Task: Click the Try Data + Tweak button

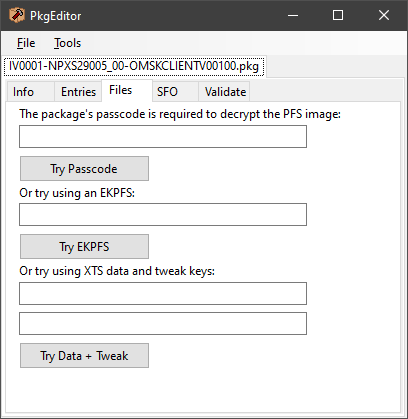Action: point(84,356)
